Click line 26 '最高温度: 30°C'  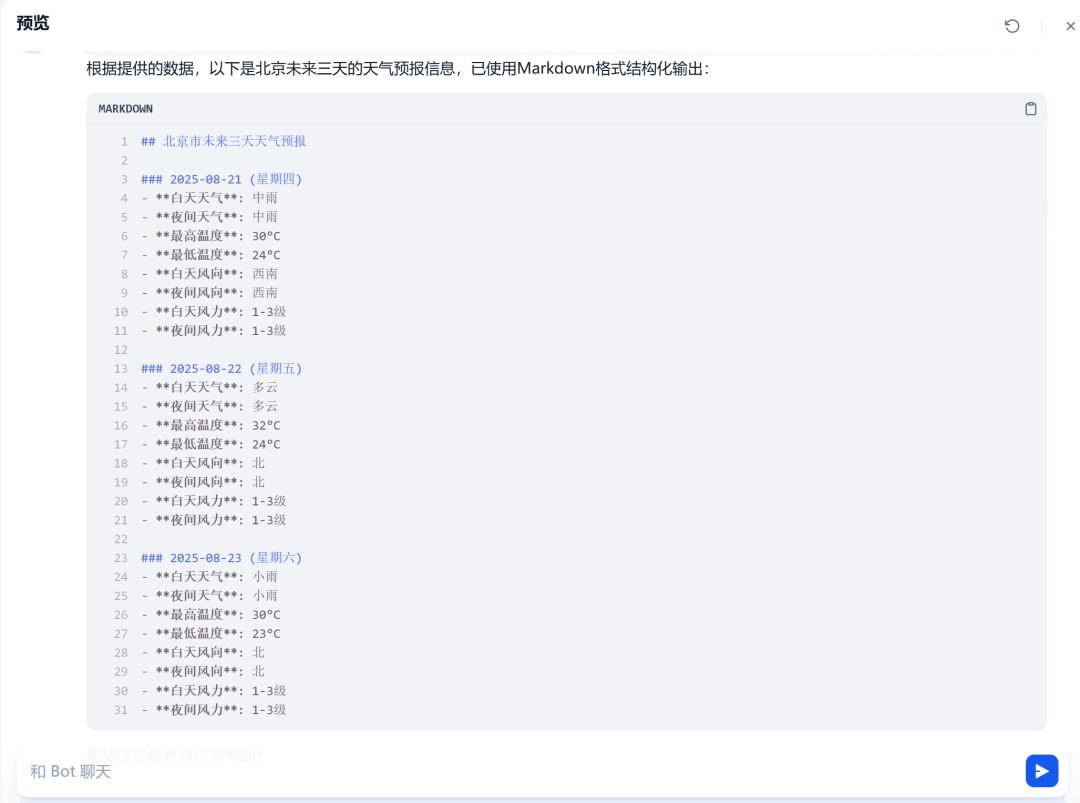211,615
